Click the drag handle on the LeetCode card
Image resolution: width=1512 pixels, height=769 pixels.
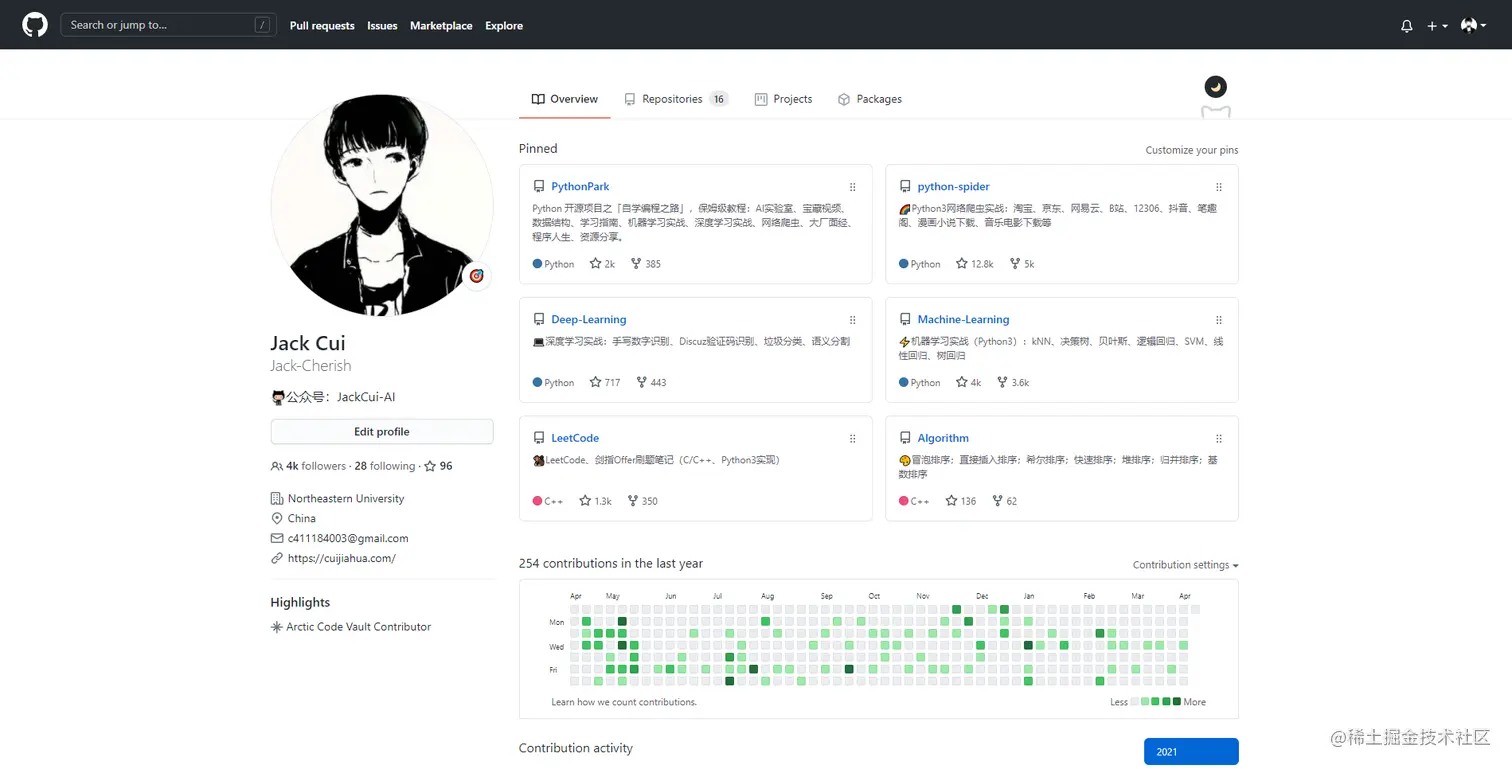853,438
